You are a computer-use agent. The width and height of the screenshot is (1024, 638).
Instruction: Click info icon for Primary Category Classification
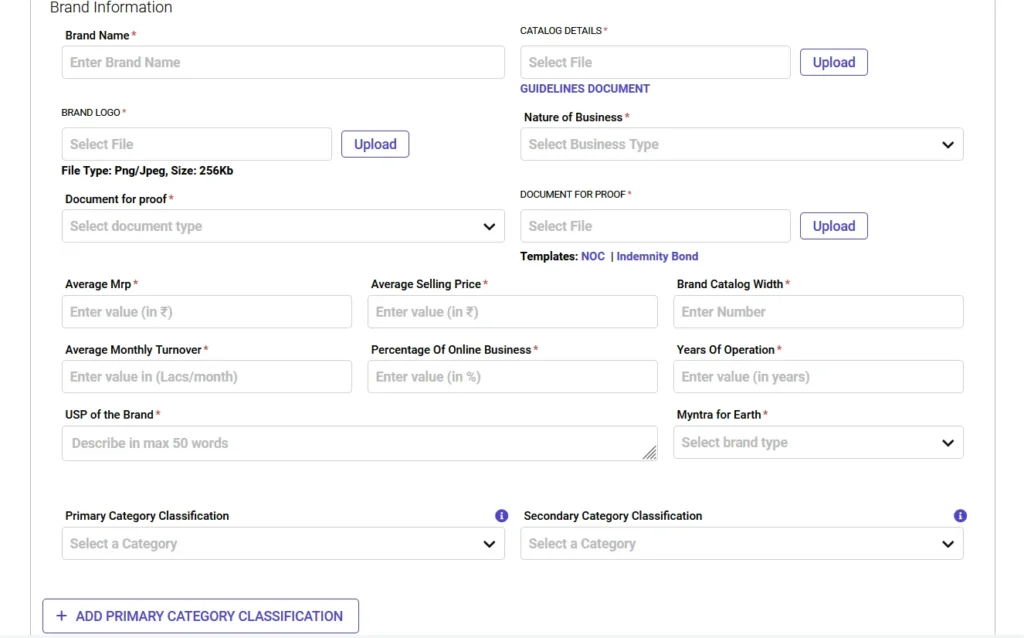point(502,516)
